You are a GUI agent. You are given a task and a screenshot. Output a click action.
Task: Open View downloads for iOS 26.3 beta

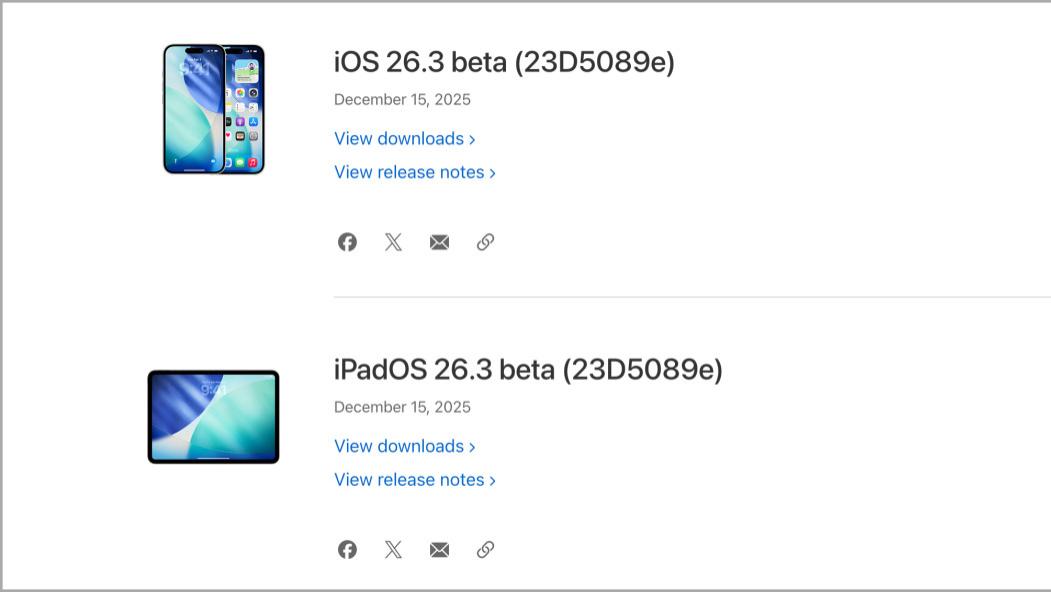[x=398, y=139]
